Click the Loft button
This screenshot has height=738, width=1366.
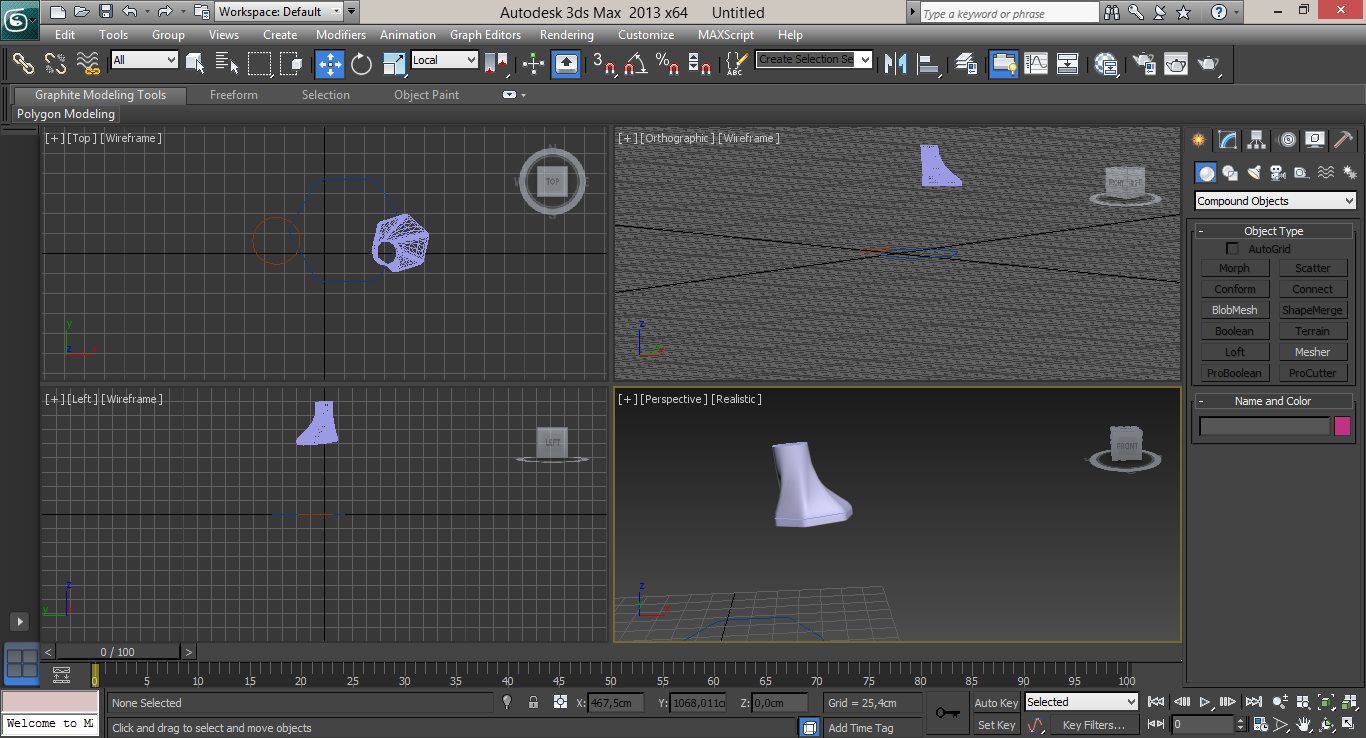coord(1235,352)
